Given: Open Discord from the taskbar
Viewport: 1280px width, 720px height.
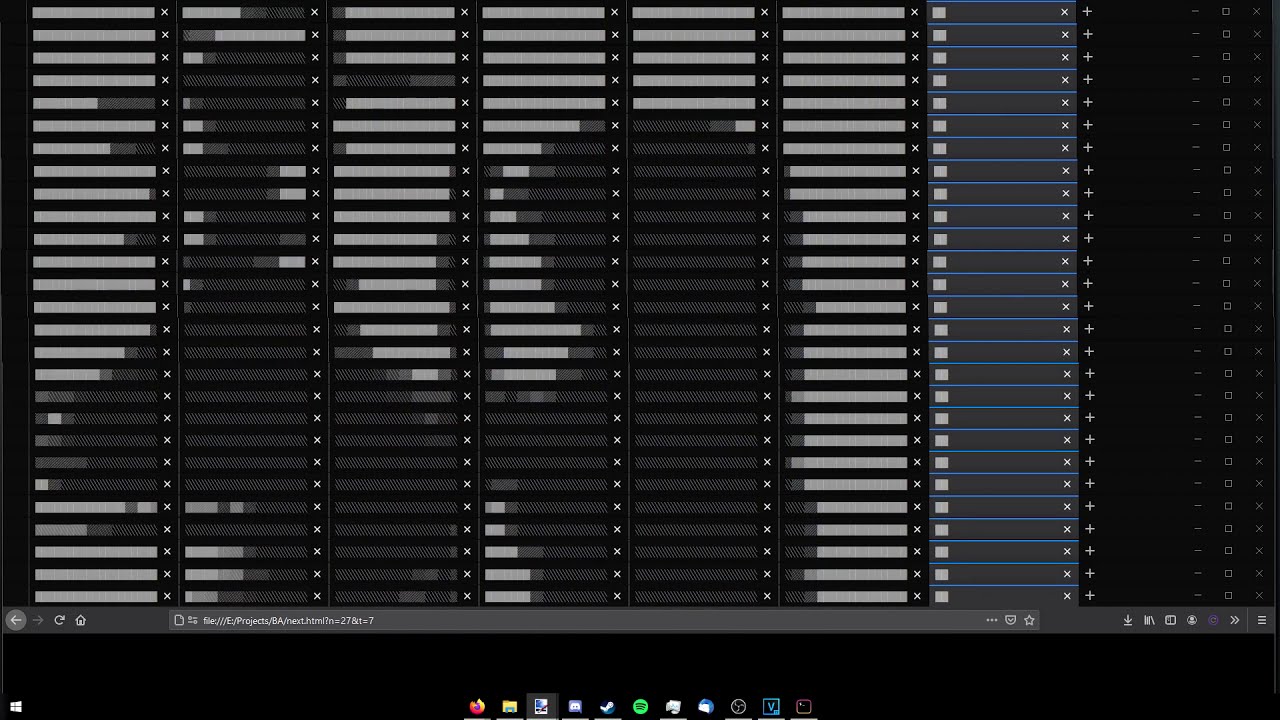Looking at the screenshot, I should pos(575,707).
